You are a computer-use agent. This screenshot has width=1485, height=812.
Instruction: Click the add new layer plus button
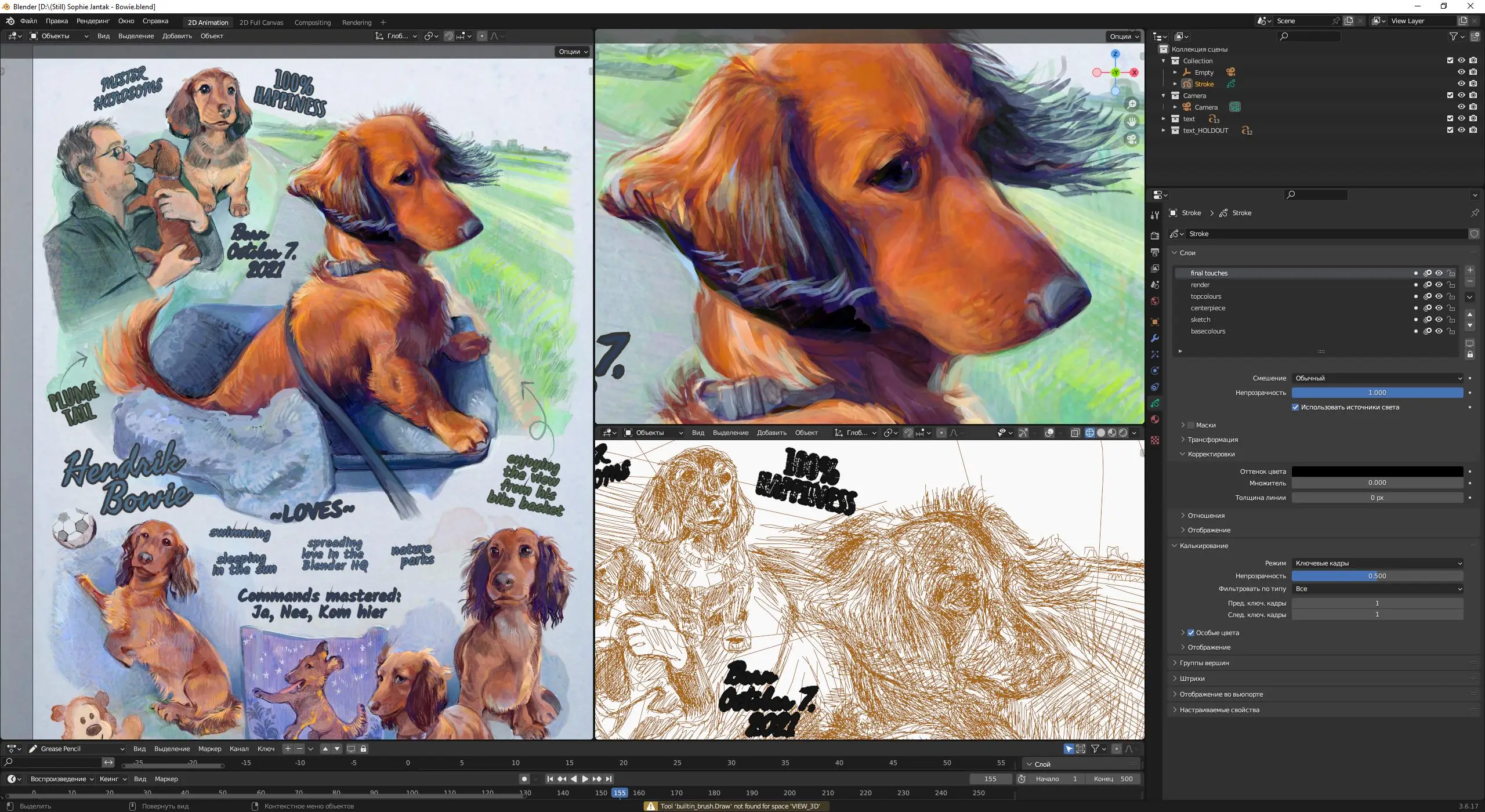1470,270
